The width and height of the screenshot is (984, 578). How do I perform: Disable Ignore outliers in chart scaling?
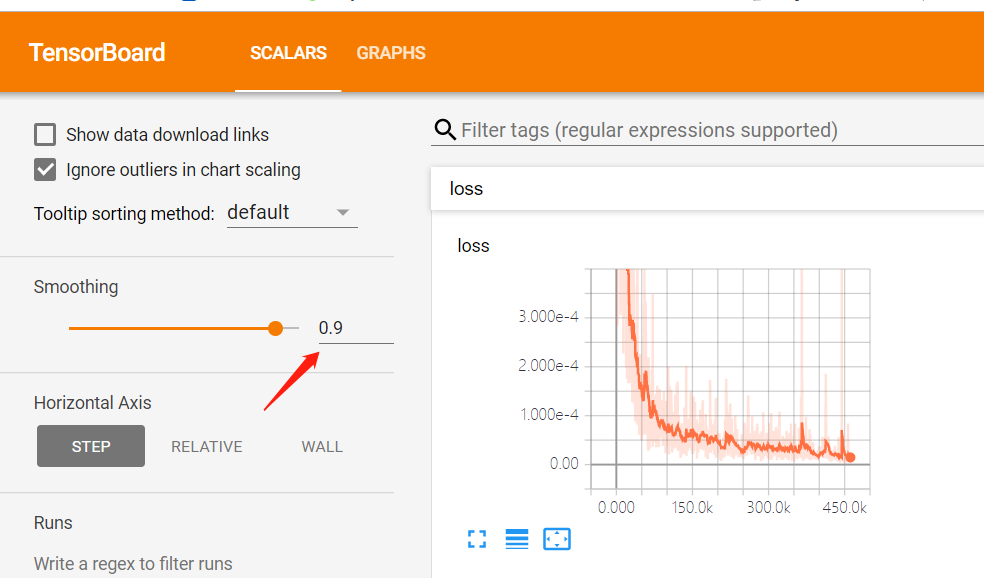45,169
